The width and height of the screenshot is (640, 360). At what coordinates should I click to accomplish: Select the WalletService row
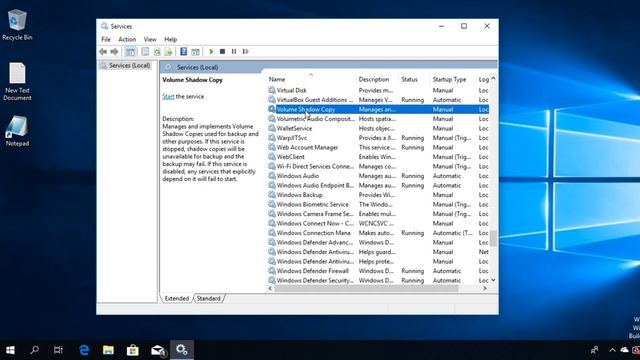378,128
